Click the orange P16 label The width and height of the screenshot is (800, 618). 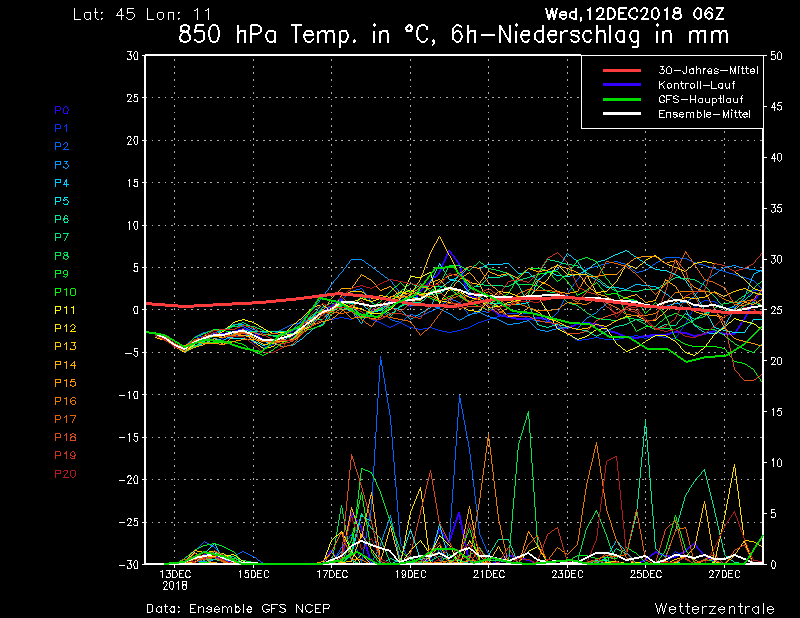[x=65, y=401]
